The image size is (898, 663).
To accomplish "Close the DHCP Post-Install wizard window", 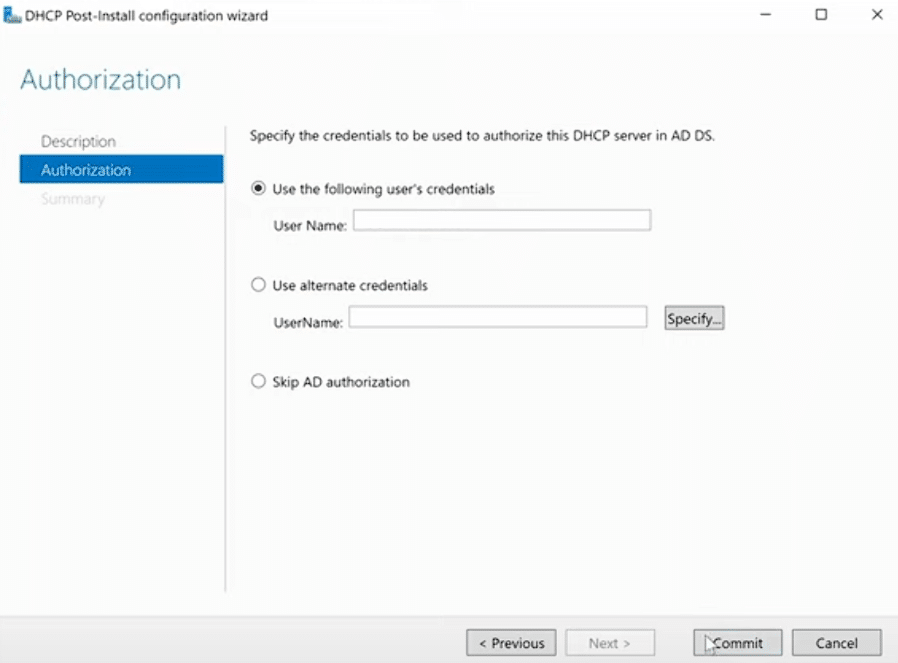I will tap(877, 15).
